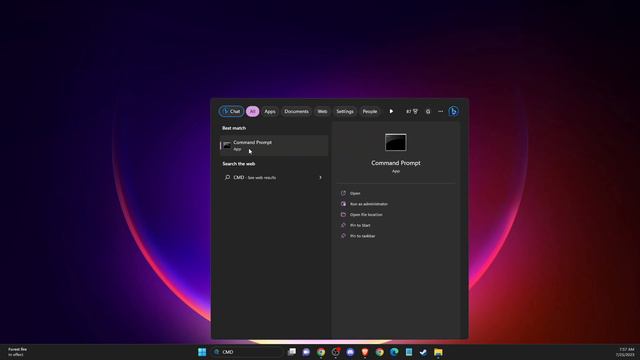Open the Bing Chat filter pill

coord(231,111)
